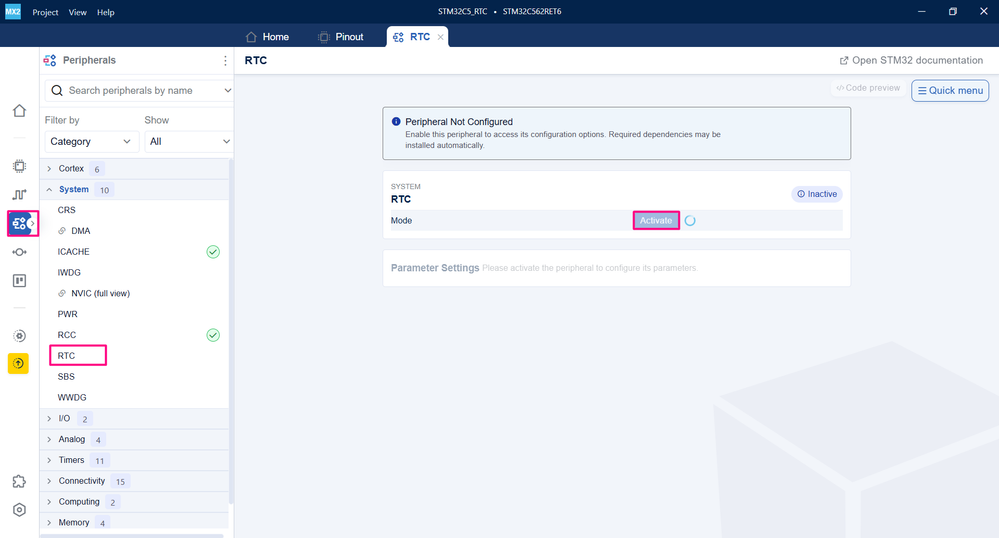This screenshot has height=538, width=999.
Task: Click the link icon beside DMA
Action: (x=62, y=231)
